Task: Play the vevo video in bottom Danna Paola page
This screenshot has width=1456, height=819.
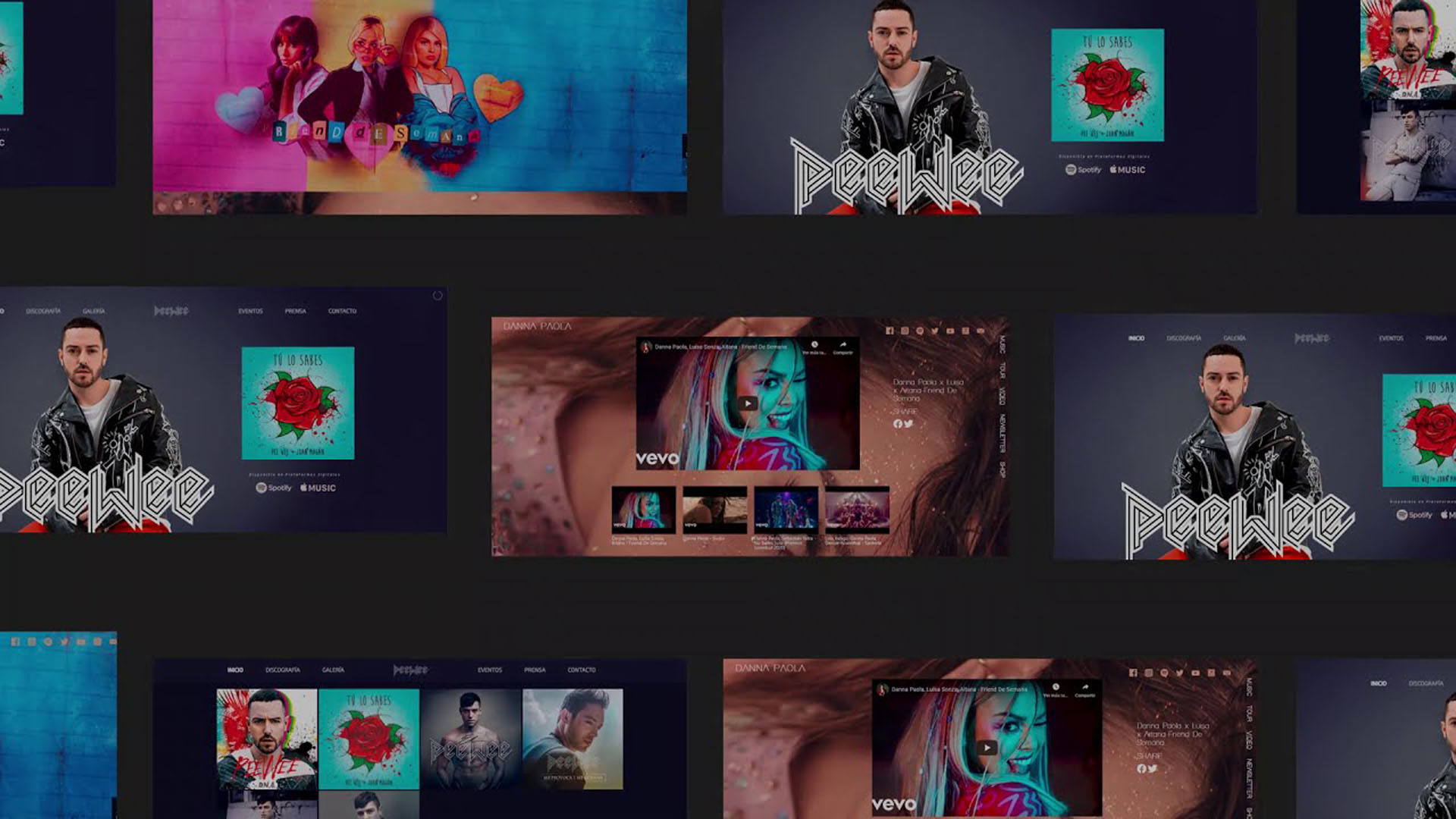Action: coord(987,748)
